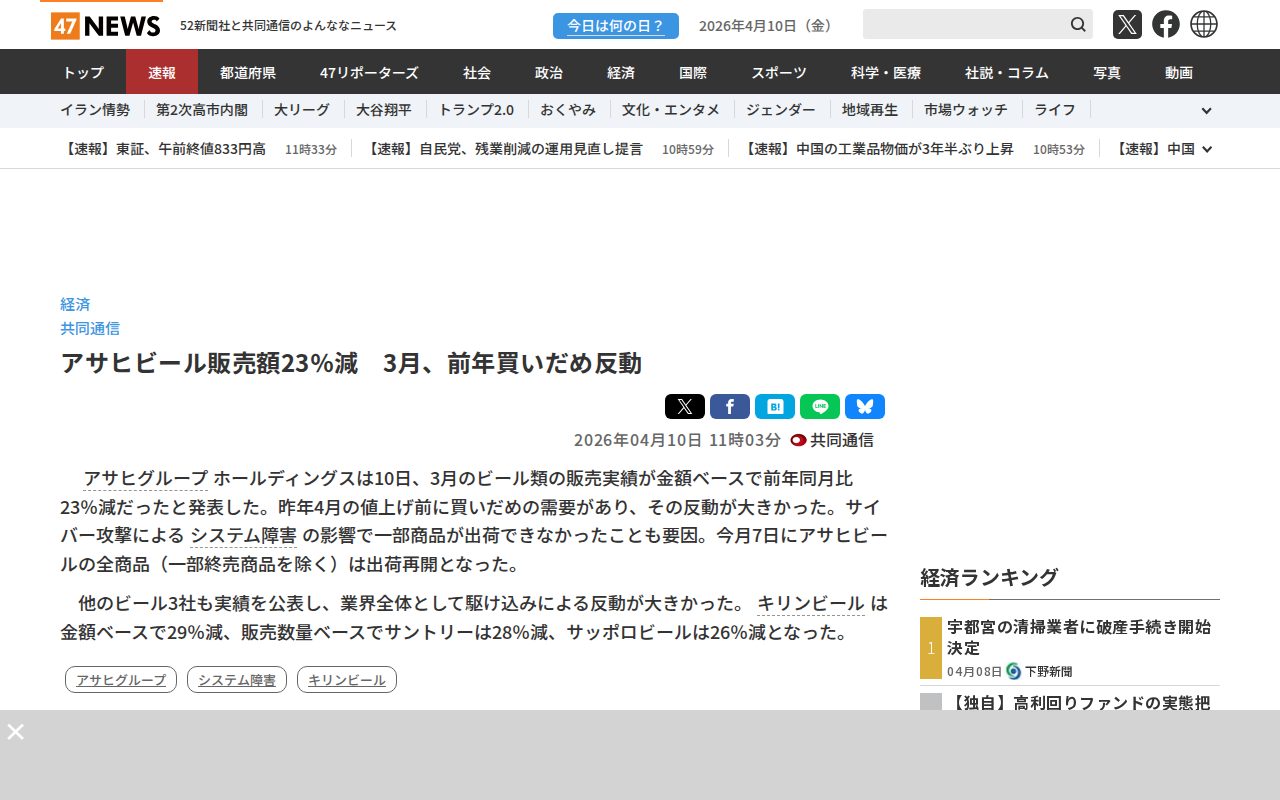Open the 国際 nav tab
This screenshot has height=800, width=1280.
tap(693, 72)
